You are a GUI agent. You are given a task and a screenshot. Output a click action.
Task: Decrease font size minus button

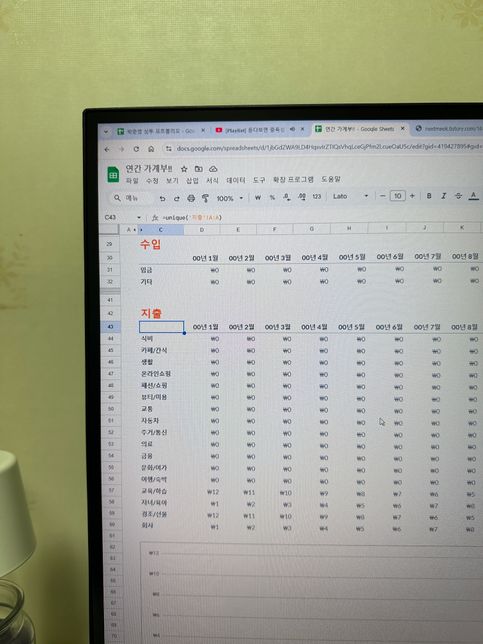click(382, 196)
